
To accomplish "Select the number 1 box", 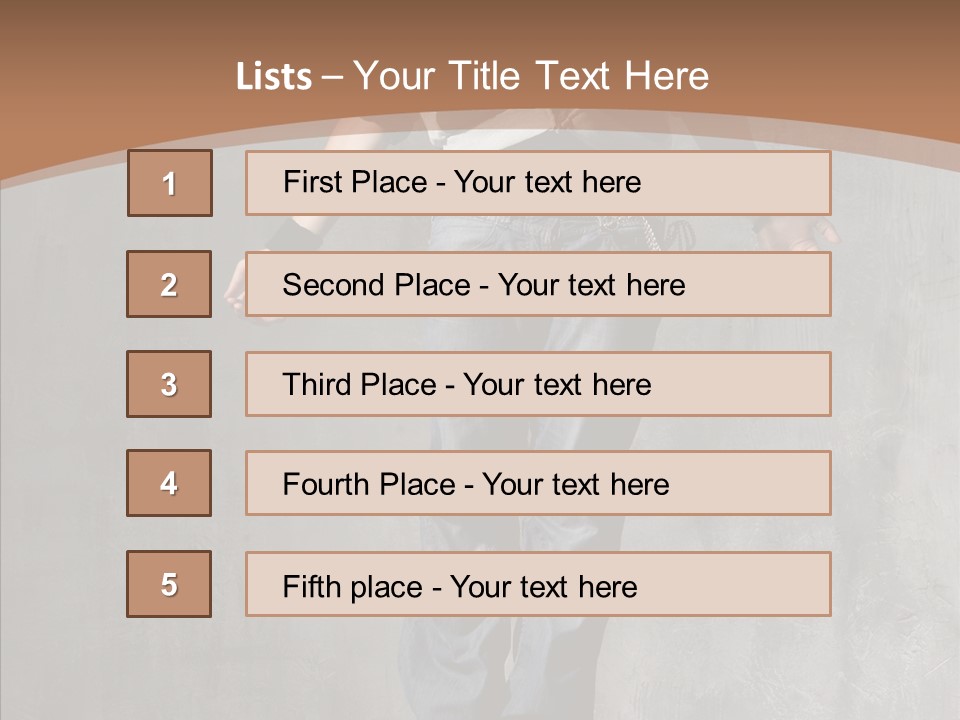I will click(x=170, y=183).
